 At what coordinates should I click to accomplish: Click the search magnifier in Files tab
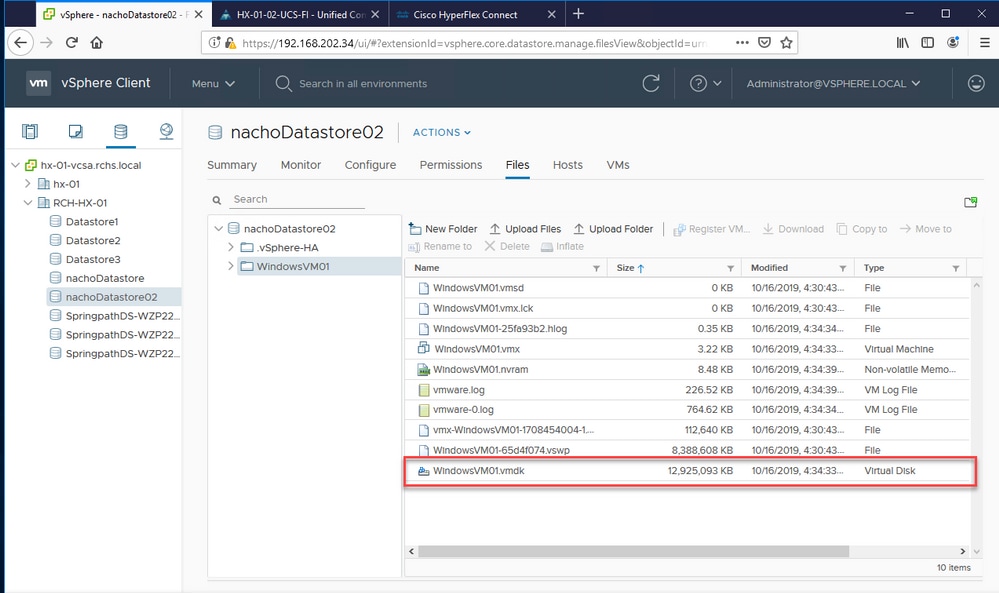tap(217, 200)
